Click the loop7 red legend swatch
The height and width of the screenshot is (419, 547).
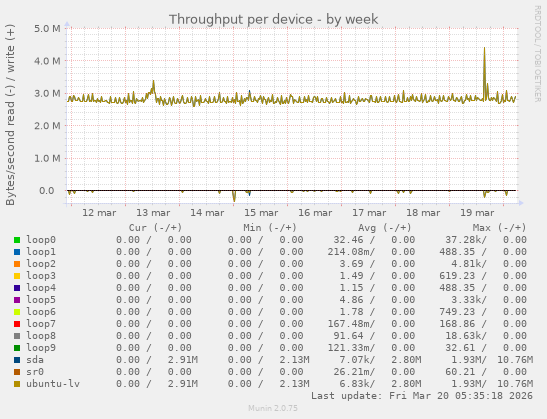coord(17,324)
